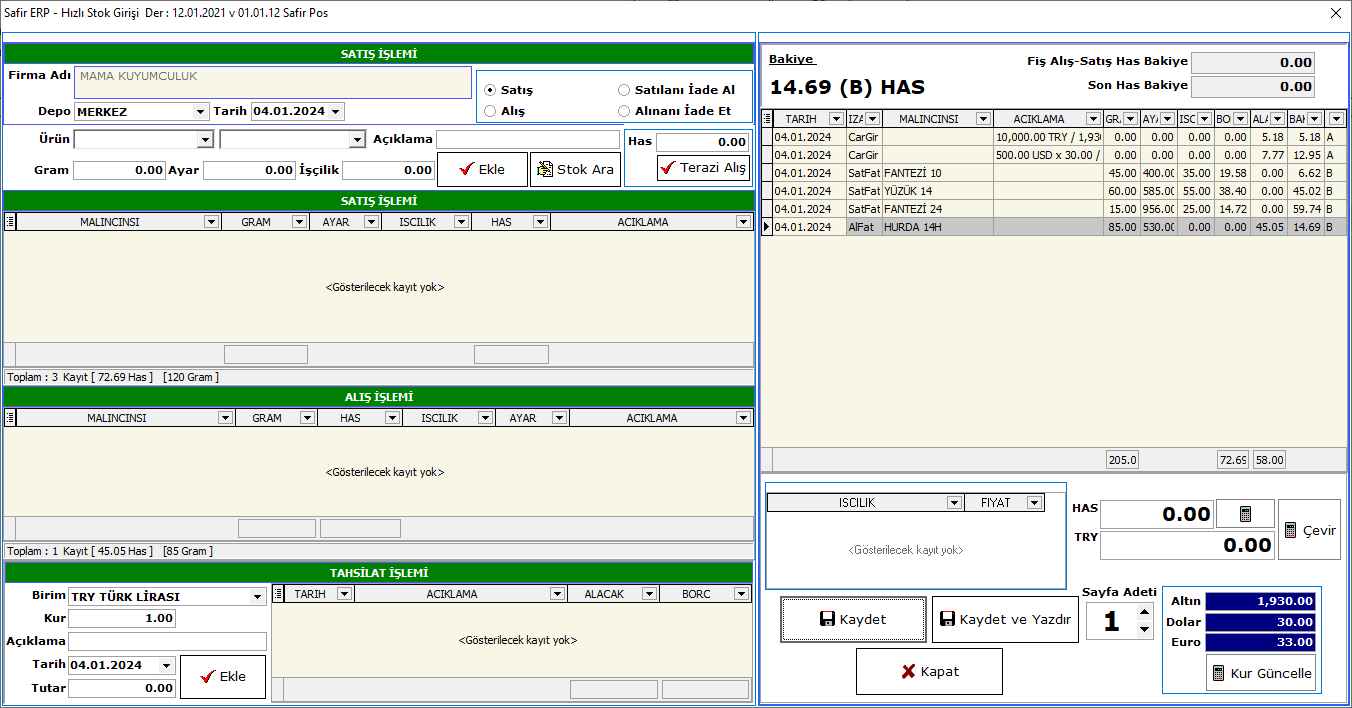Click the Kaydet ve Yazdır button
Image resolution: width=1352 pixels, height=708 pixels.
pyautogui.click(x=1005, y=619)
